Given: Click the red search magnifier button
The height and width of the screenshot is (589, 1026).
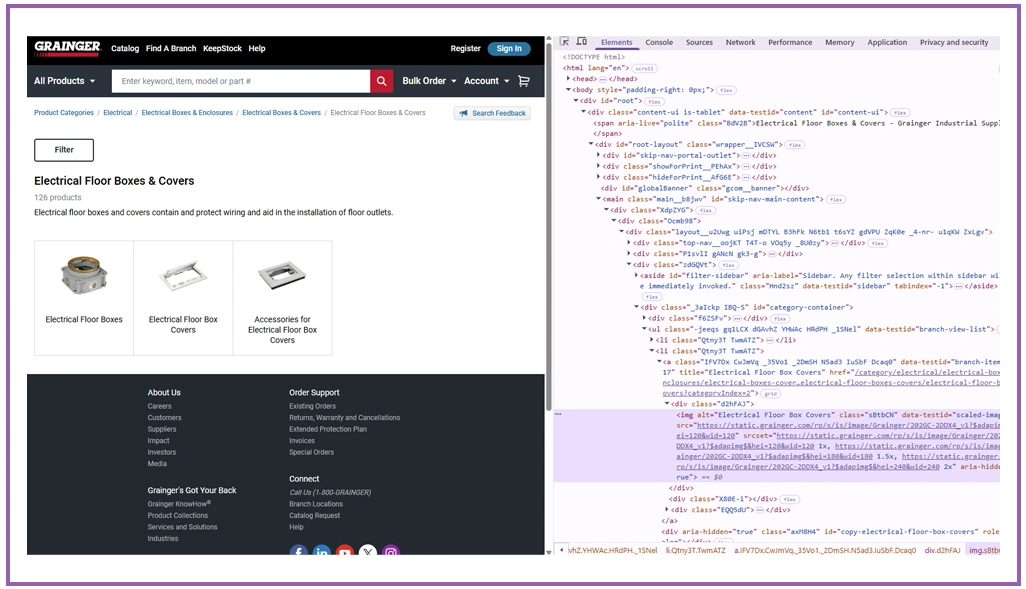Looking at the screenshot, I should tap(381, 81).
